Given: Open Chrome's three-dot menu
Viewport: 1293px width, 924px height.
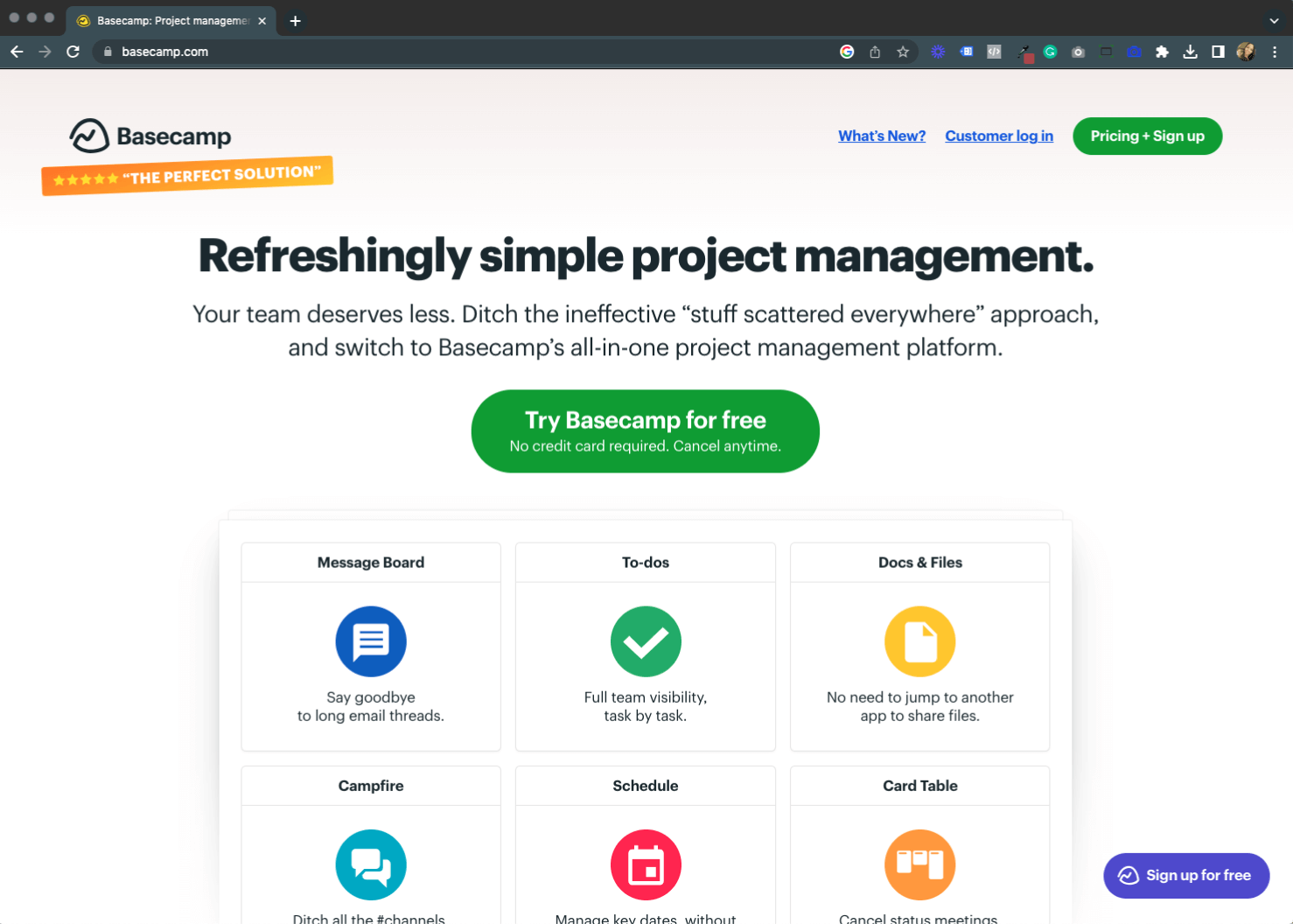Looking at the screenshot, I should point(1276,52).
